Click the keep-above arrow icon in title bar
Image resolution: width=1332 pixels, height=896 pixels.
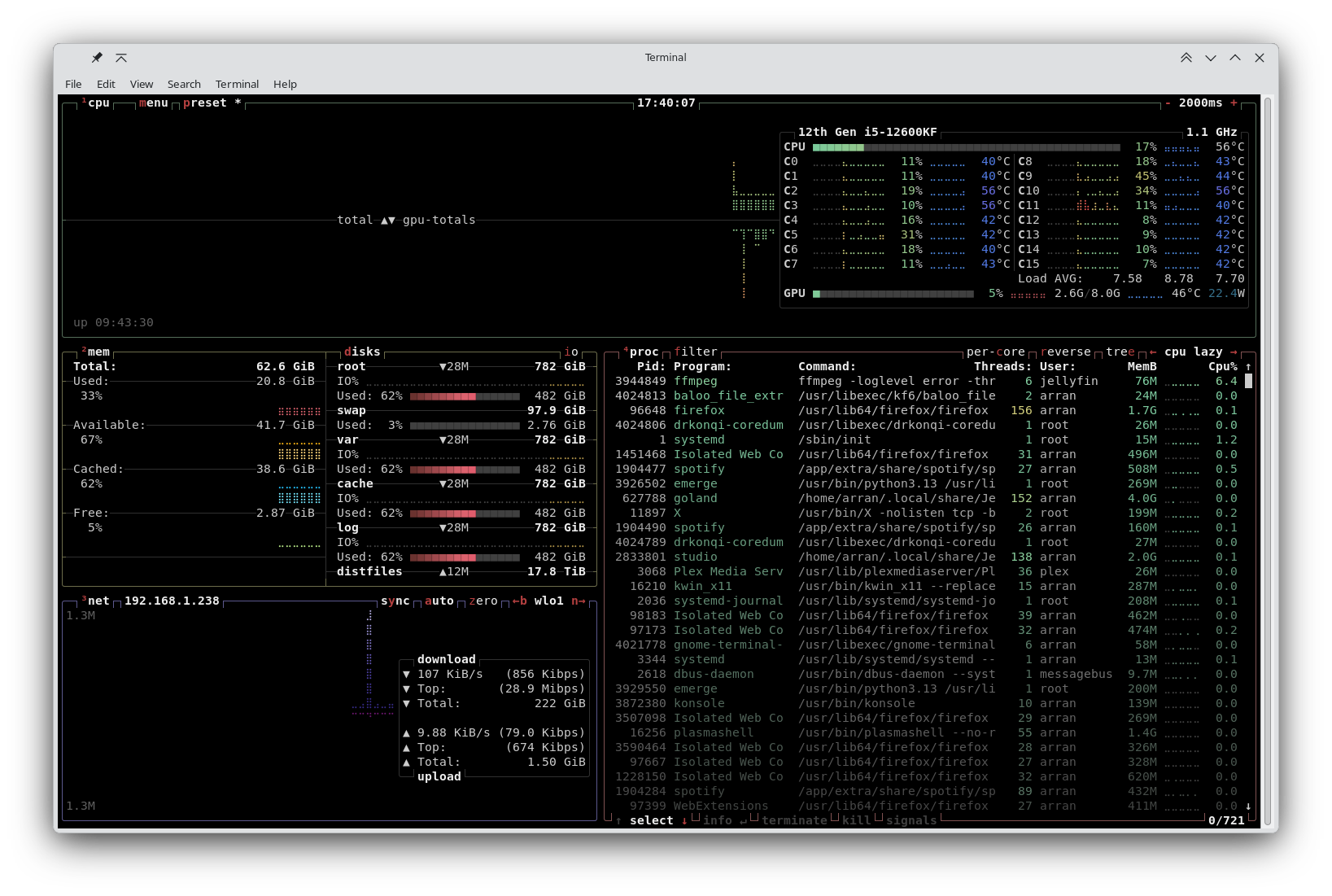pos(121,58)
